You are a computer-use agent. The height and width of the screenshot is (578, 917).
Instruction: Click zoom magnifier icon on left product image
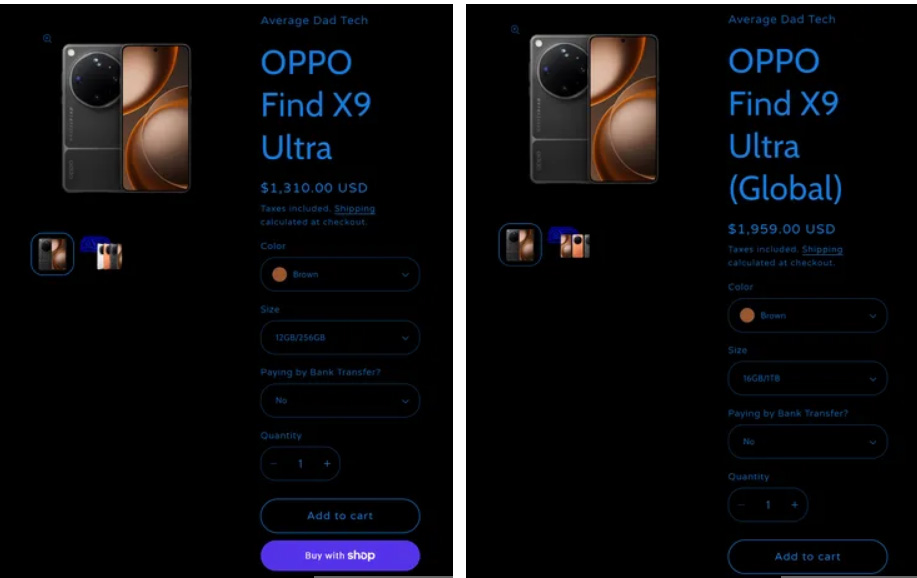[x=47, y=39]
